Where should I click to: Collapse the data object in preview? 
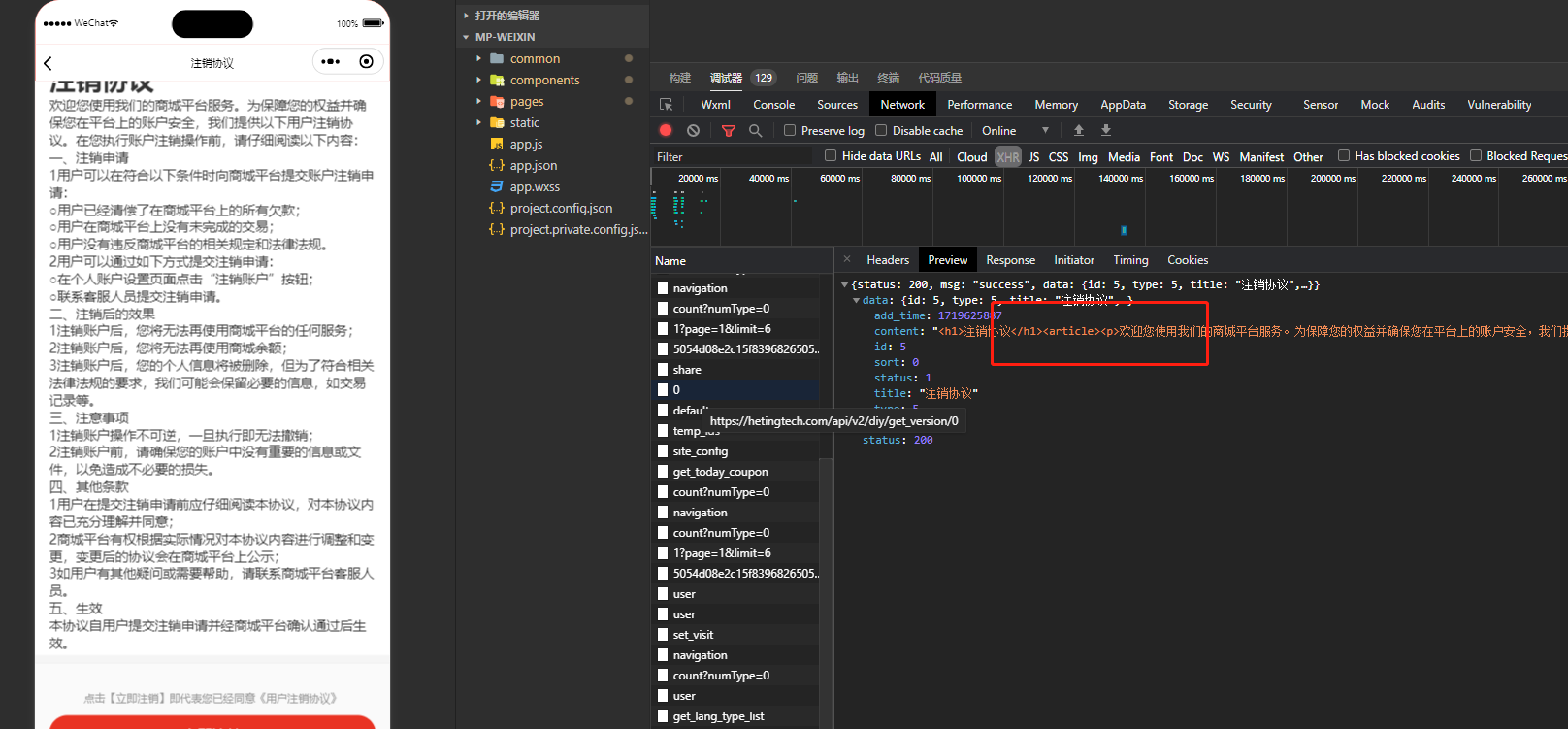856,300
